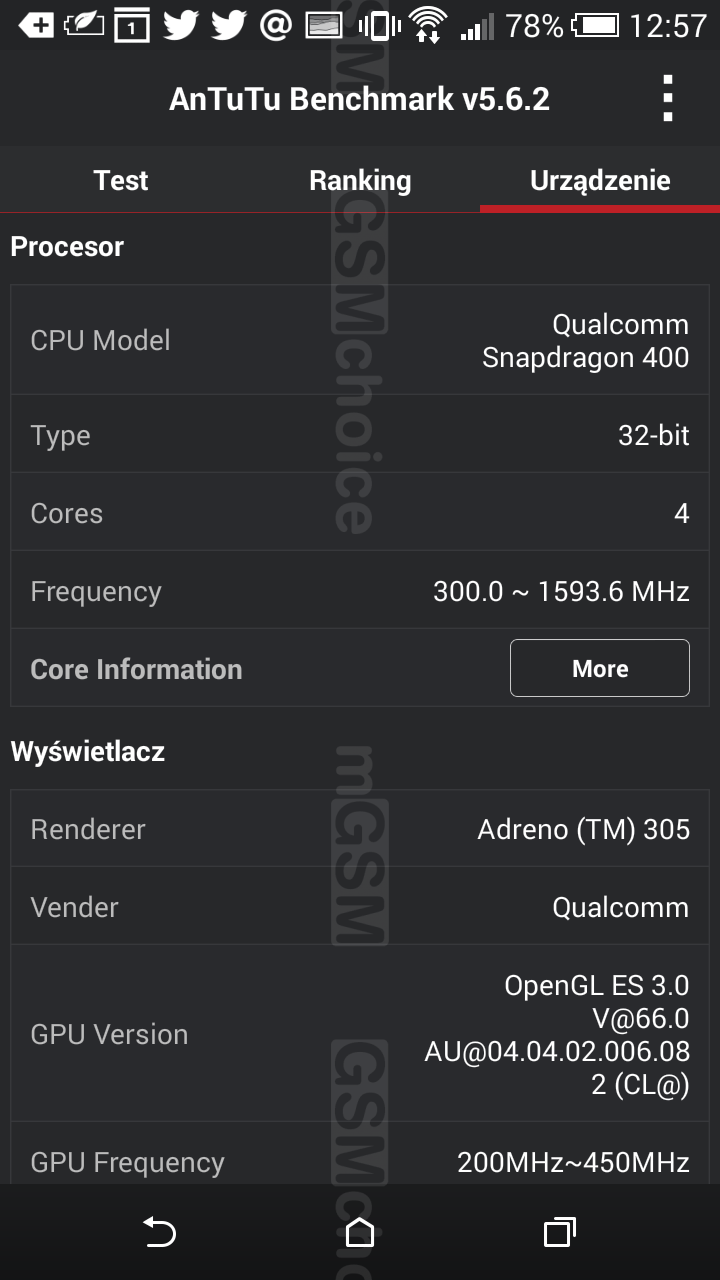Tap the GPU Frequency row
Screen dimensions: 720x1280
(360, 1160)
